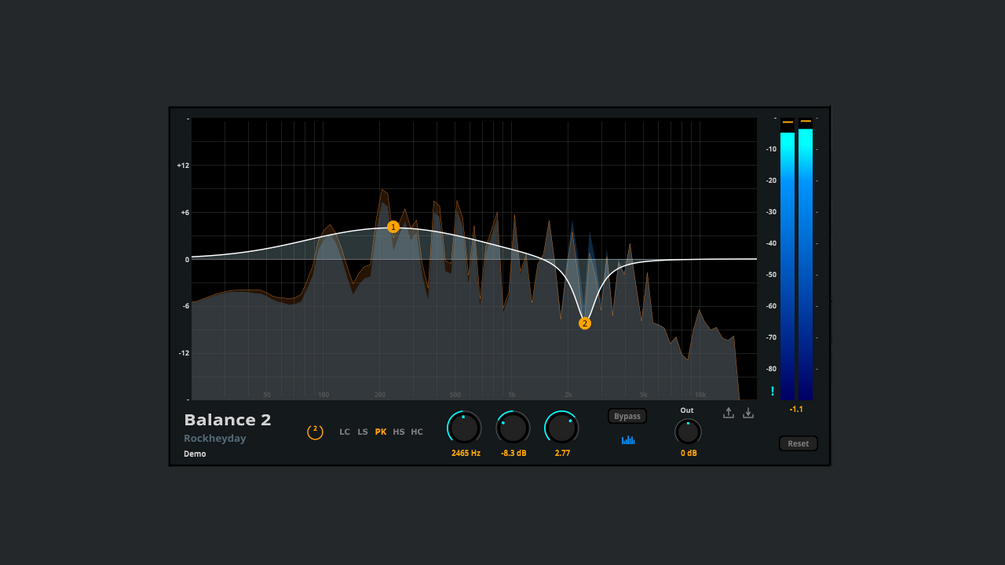Select EQ band node 1 on the curve
Image resolution: width=1005 pixels, height=565 pixels.
394,227
